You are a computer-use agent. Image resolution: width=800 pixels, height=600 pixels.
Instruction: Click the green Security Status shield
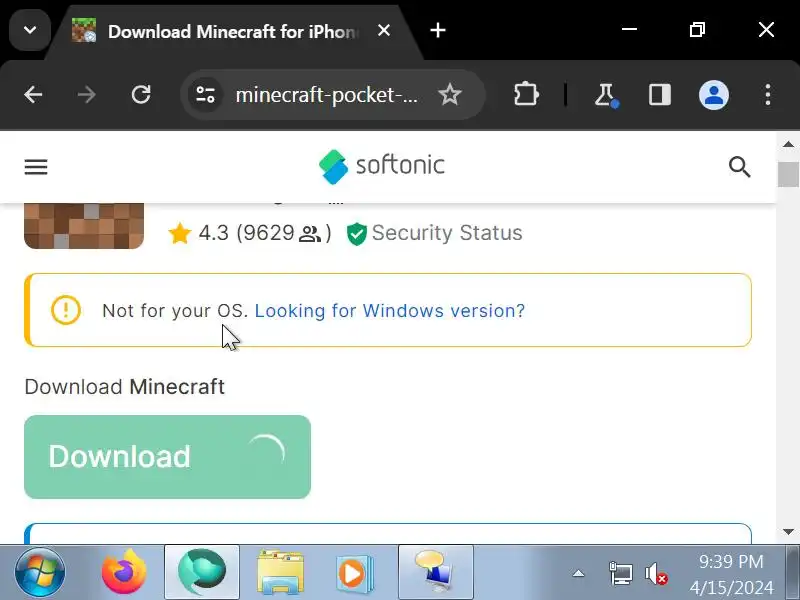(357, 234)
